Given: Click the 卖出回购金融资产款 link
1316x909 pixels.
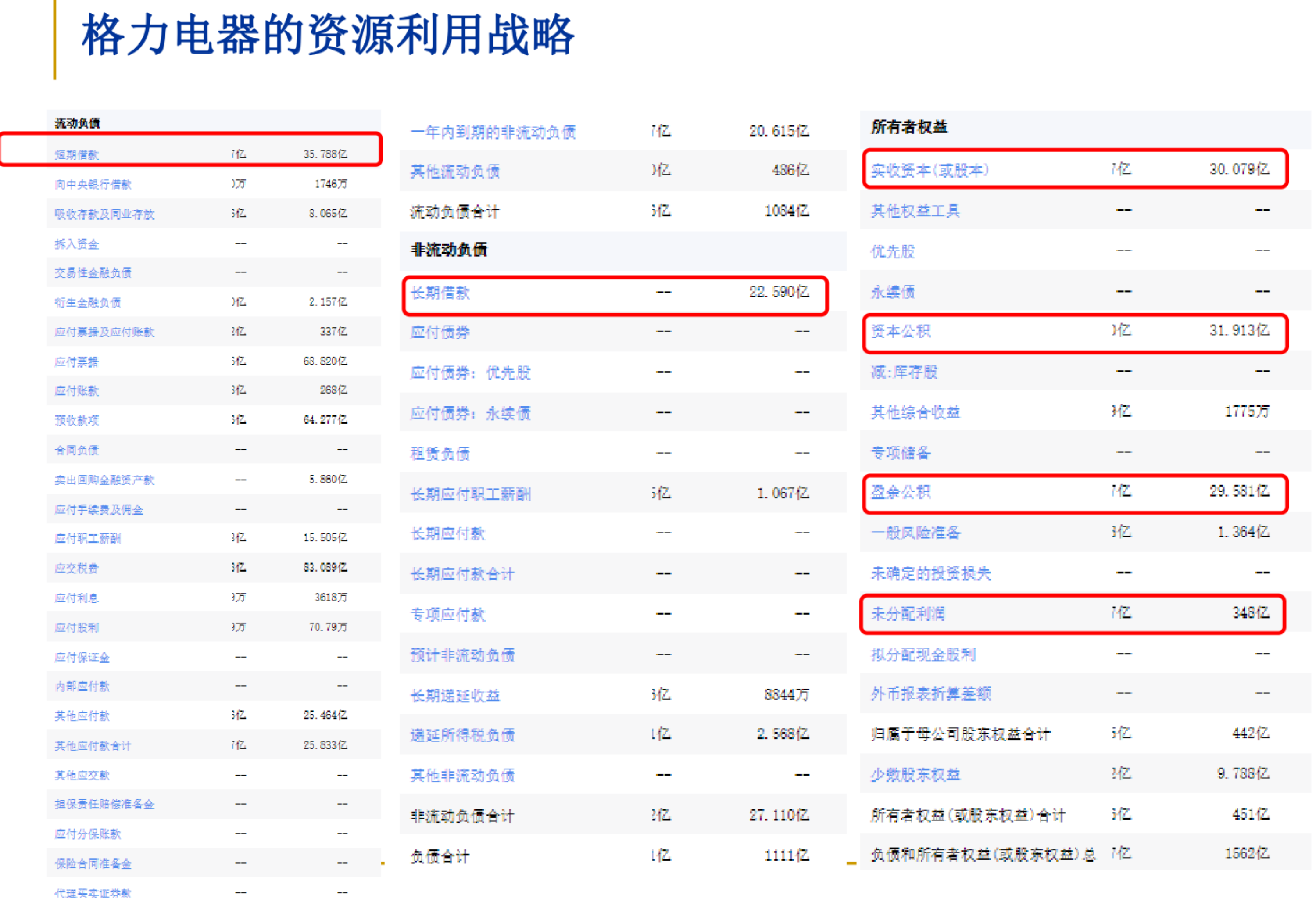Looking at the screenshot, I should point(105,480).
